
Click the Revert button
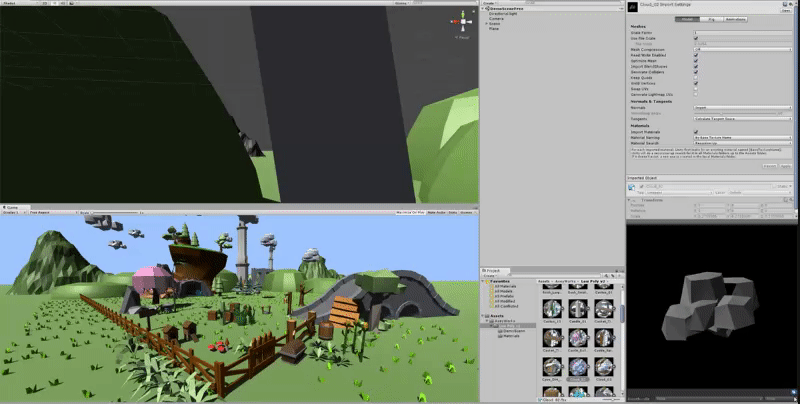[770, 166]
